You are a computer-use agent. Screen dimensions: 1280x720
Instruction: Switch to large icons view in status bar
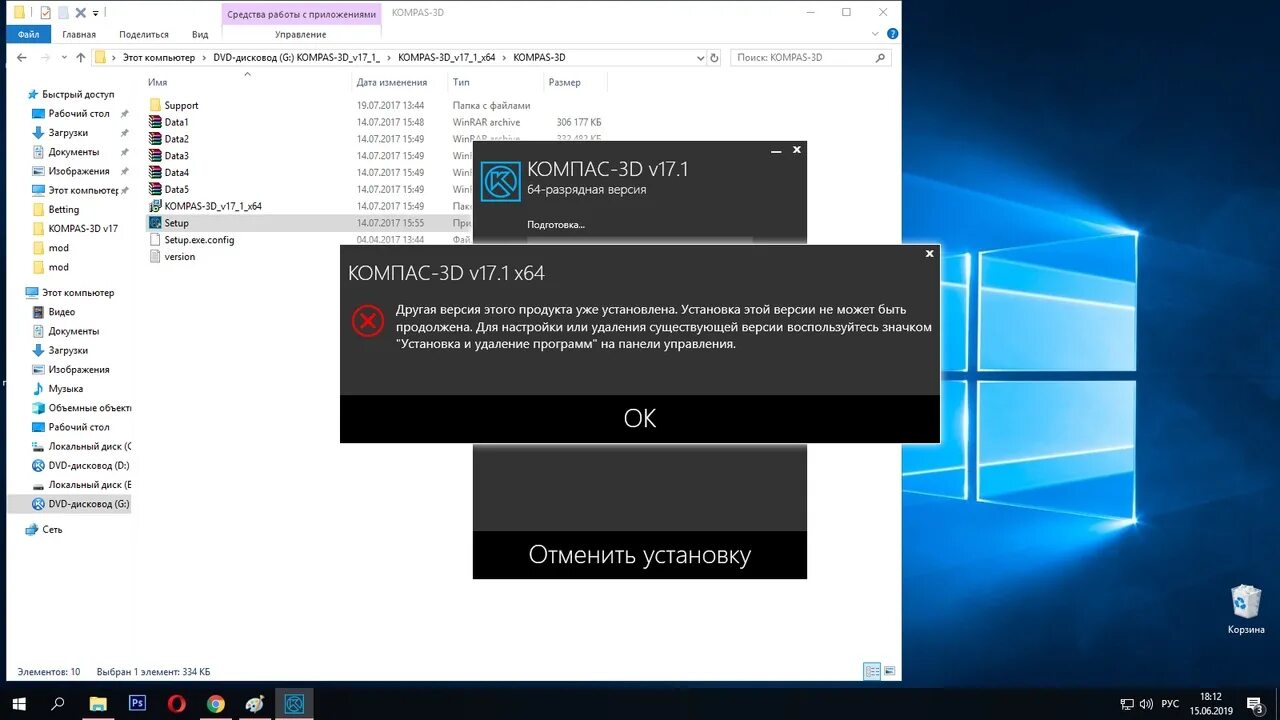pos(890,672)
